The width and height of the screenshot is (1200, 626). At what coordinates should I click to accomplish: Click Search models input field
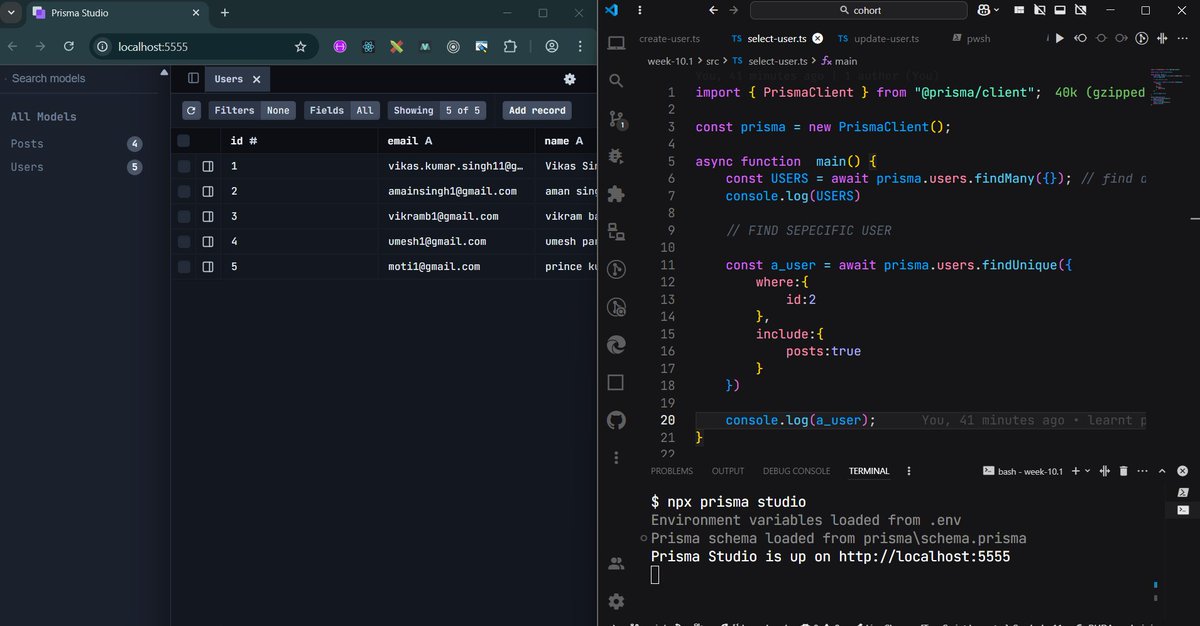click(80, 78)
